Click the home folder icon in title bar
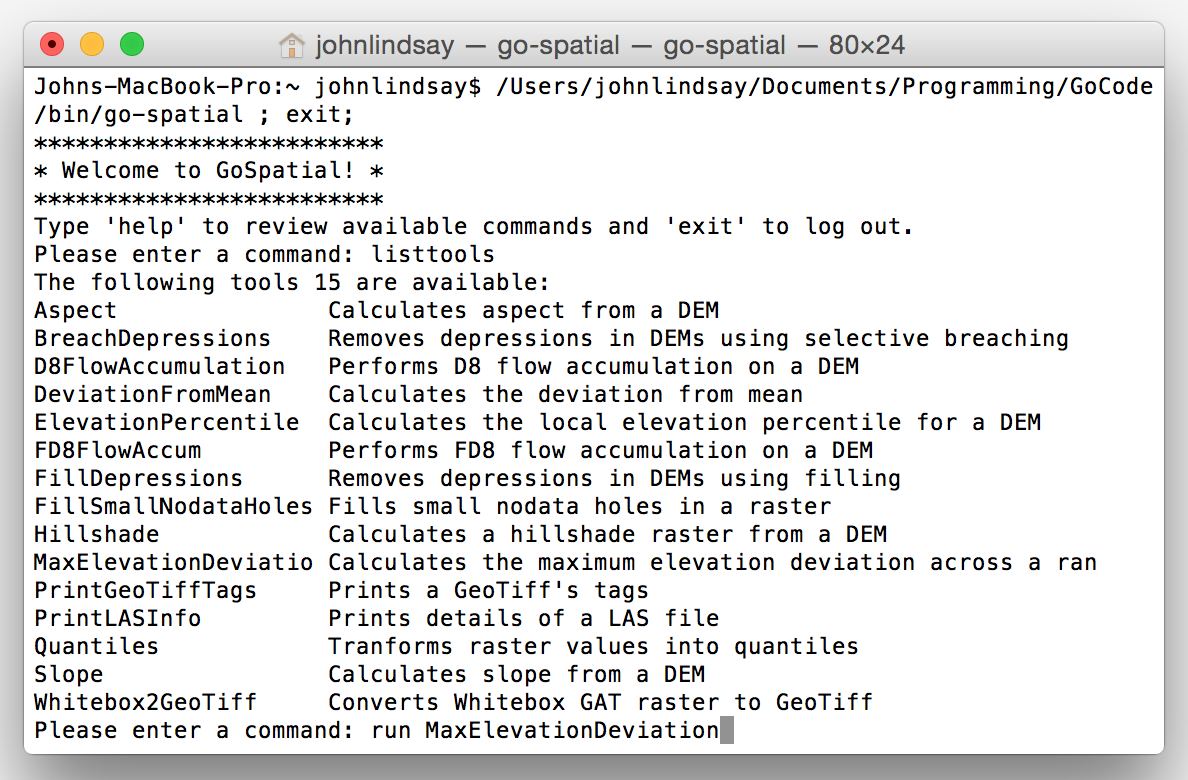Viewport: 1188px width, 780px height. tap(292, 45)
